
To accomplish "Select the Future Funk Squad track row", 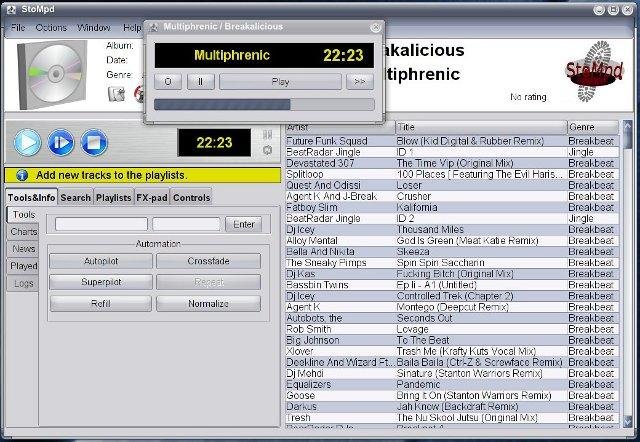I will click(x=452, y=141).
